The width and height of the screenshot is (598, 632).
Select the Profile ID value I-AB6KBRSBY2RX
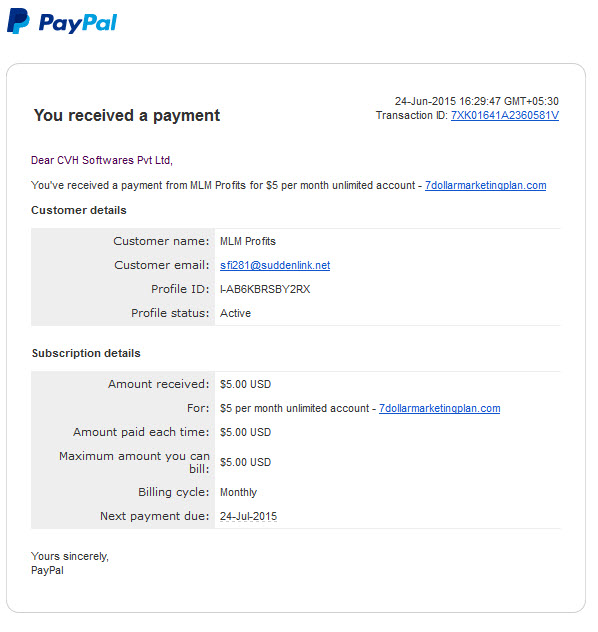265,289
